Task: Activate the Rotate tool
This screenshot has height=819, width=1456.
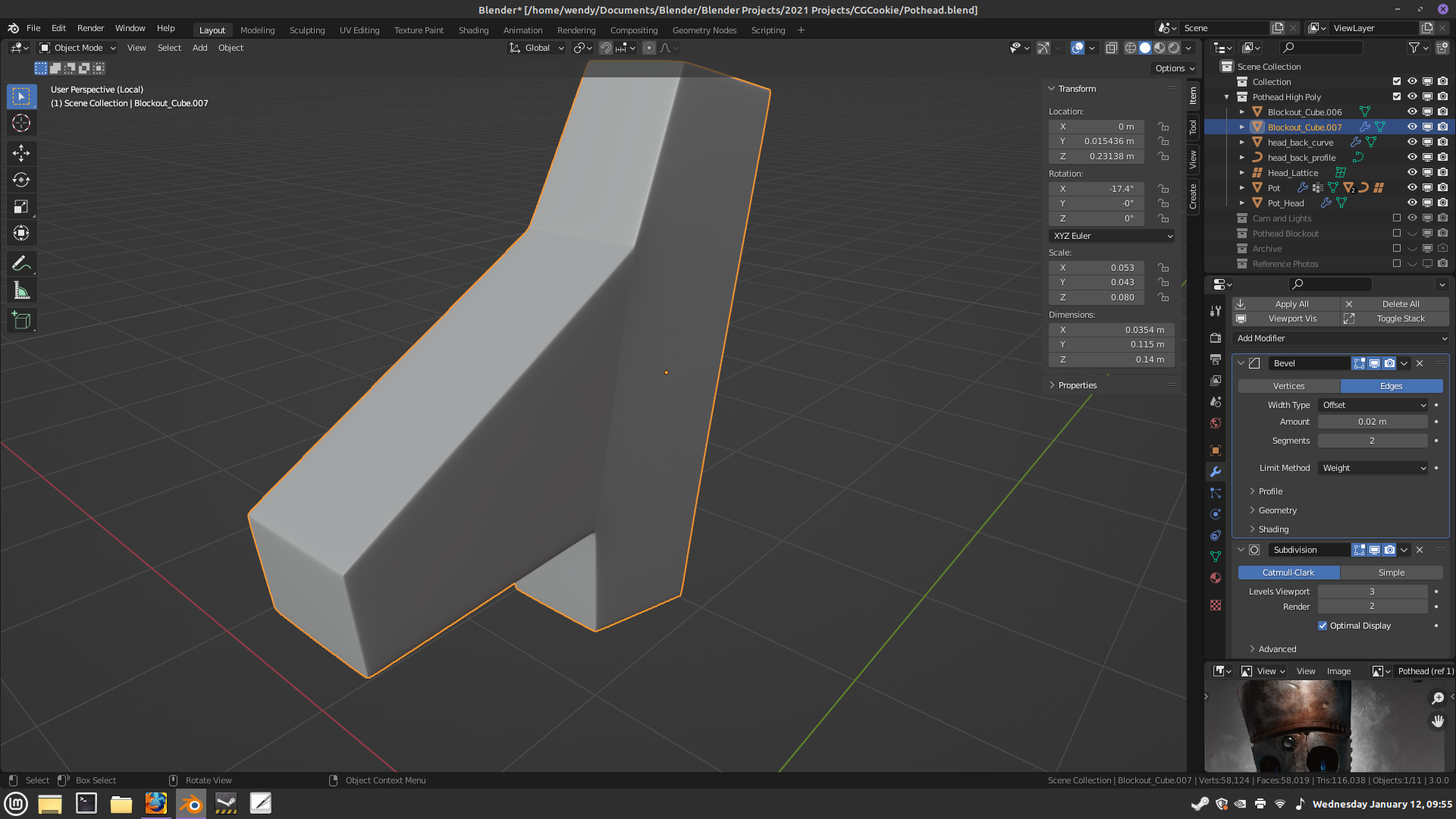Action: point(21,180)
